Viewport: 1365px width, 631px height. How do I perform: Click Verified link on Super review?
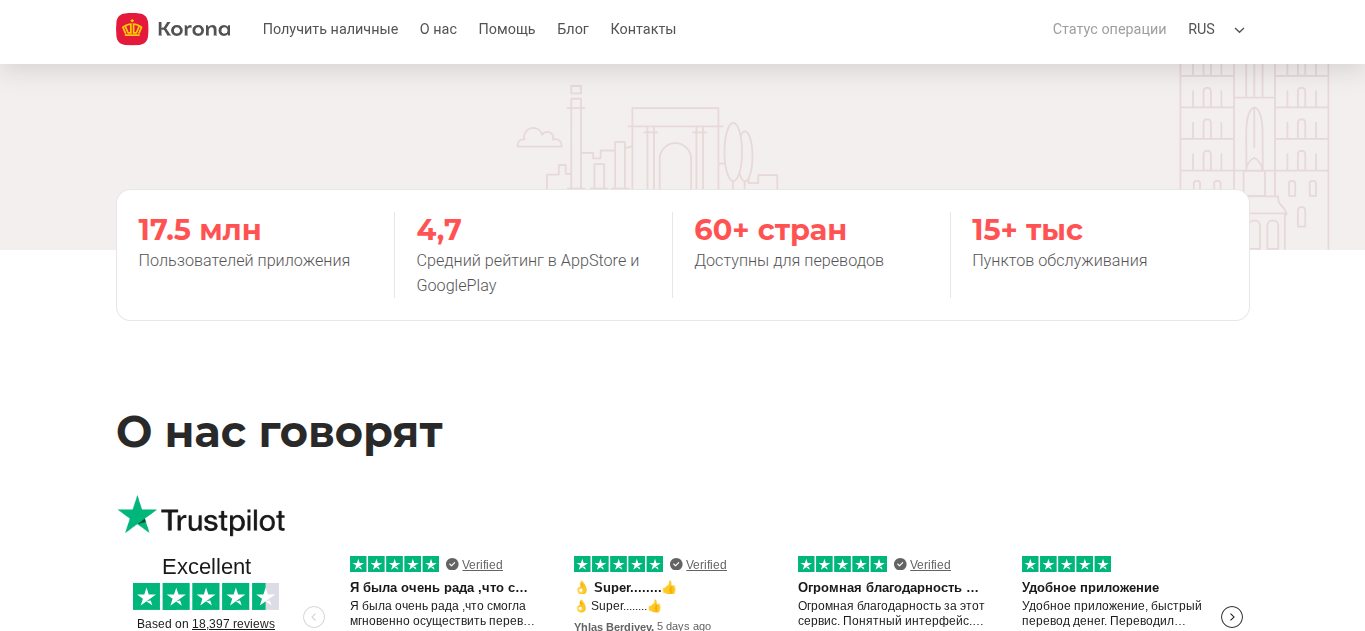click(x=706, y=564)
